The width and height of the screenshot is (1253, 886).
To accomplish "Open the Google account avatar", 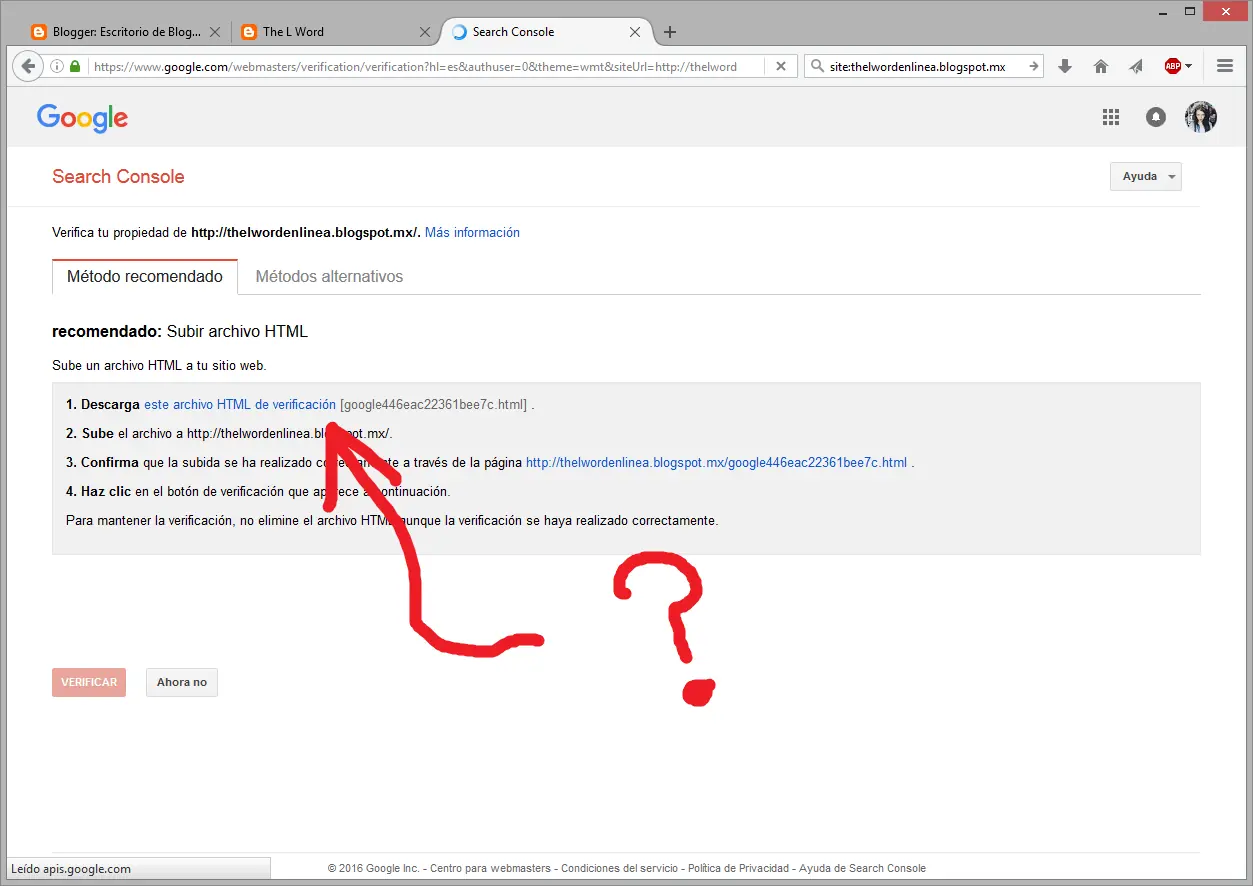I will click(1201, 117).
